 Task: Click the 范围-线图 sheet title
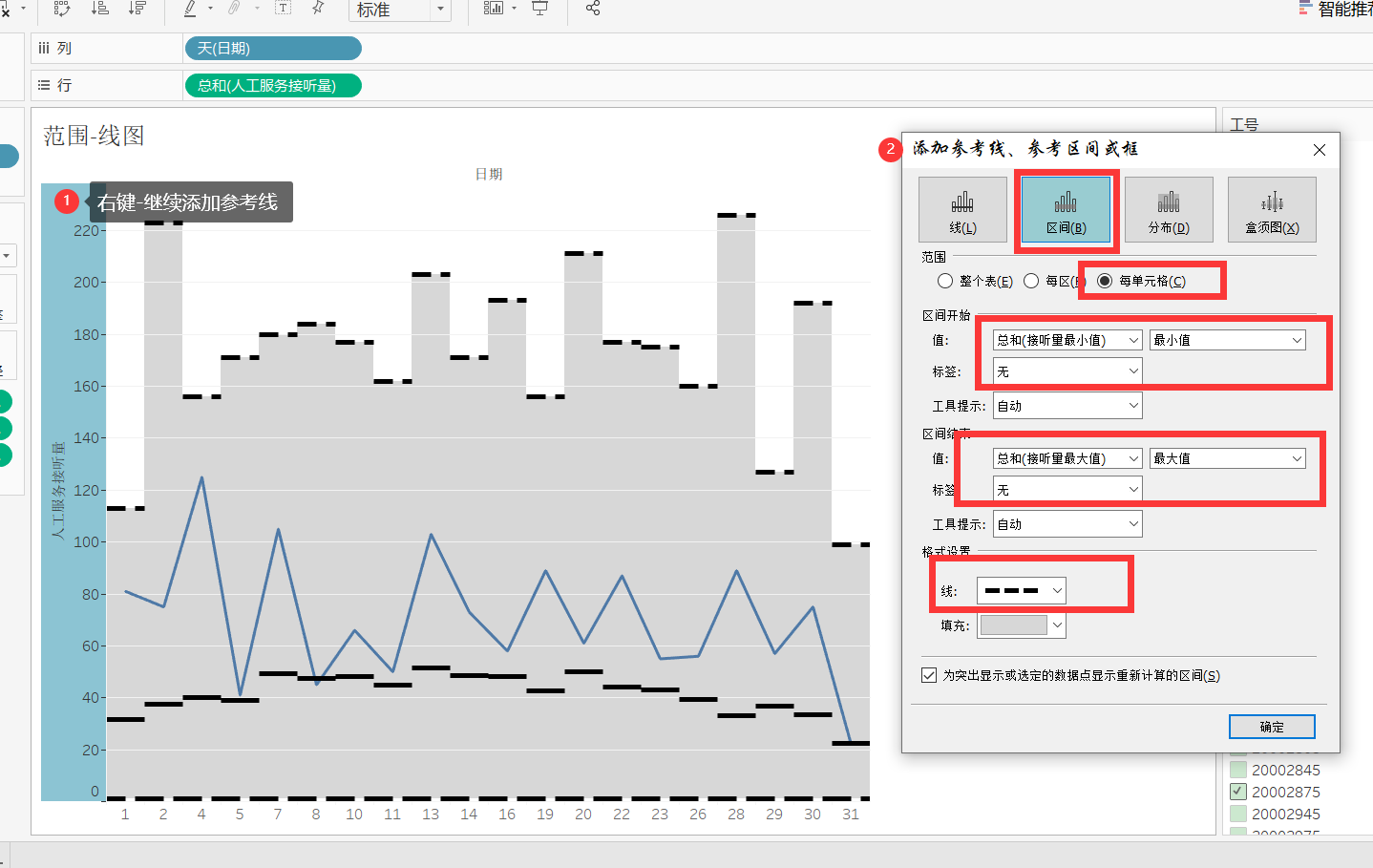point(94,136)
